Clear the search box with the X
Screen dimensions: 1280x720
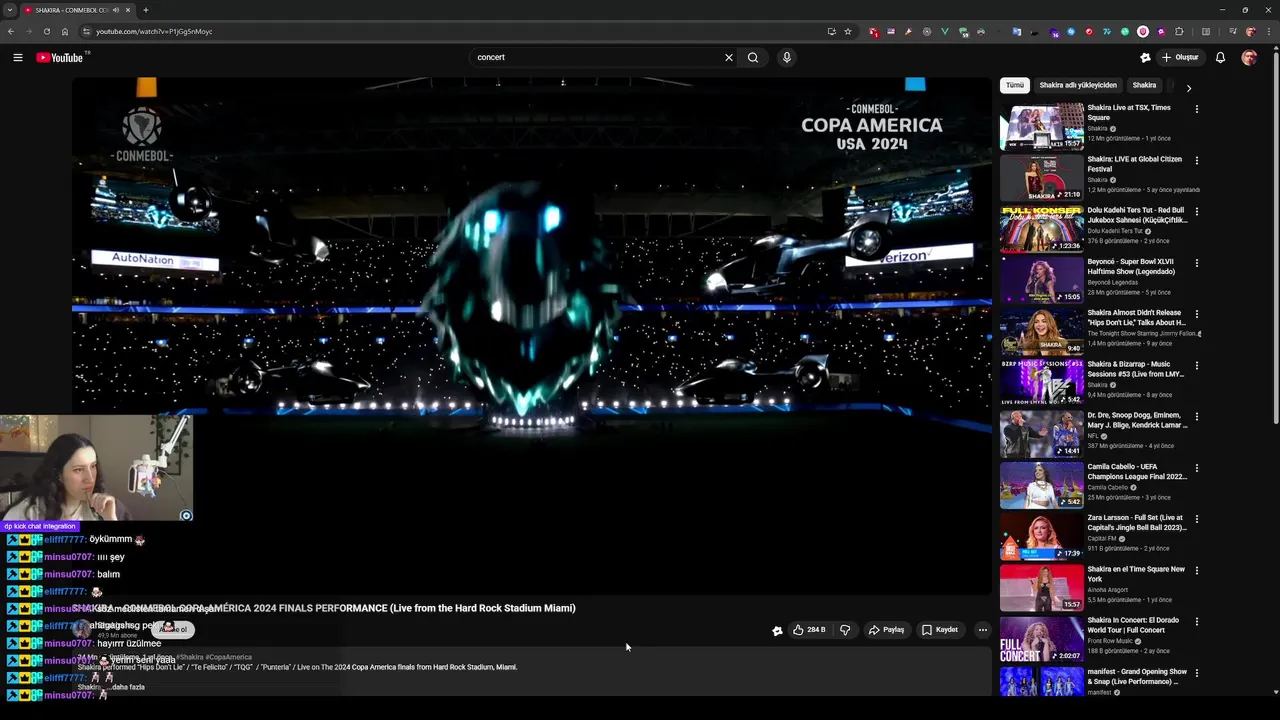(x=729, y=57)
